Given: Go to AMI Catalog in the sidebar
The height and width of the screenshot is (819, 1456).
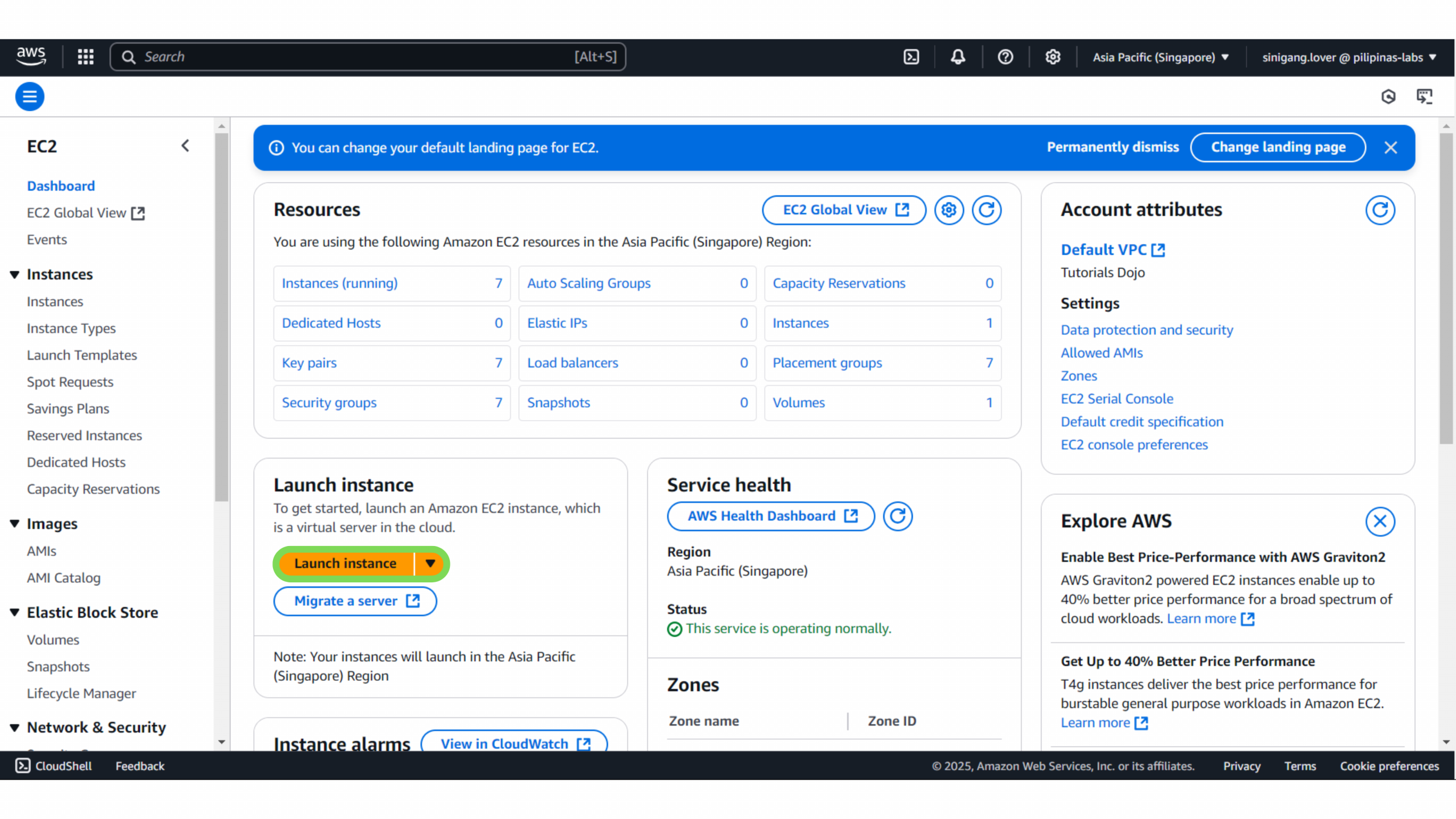Looking at the screenshot, I should coord(64,578).
